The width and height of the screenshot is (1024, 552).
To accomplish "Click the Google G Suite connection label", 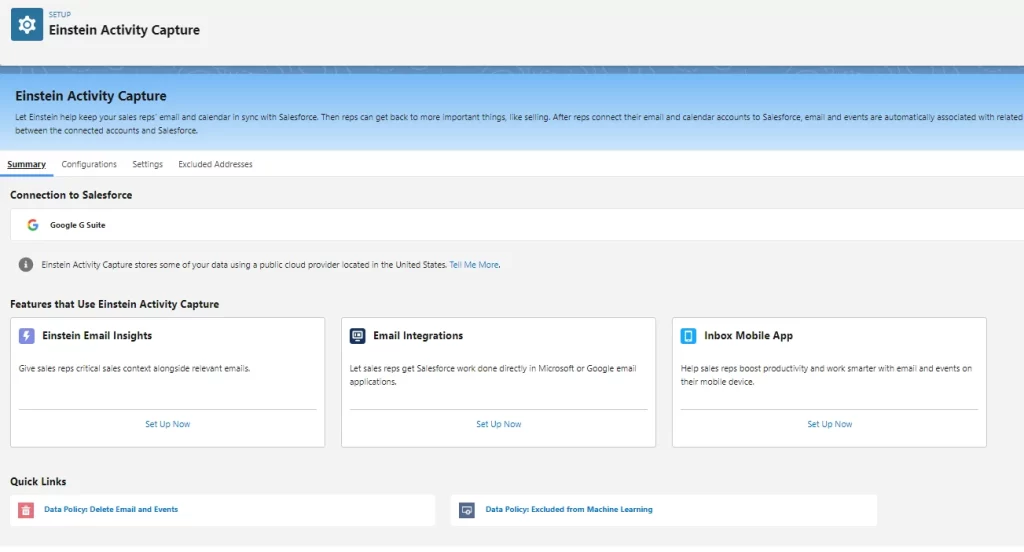I will (x=78, y=225).
